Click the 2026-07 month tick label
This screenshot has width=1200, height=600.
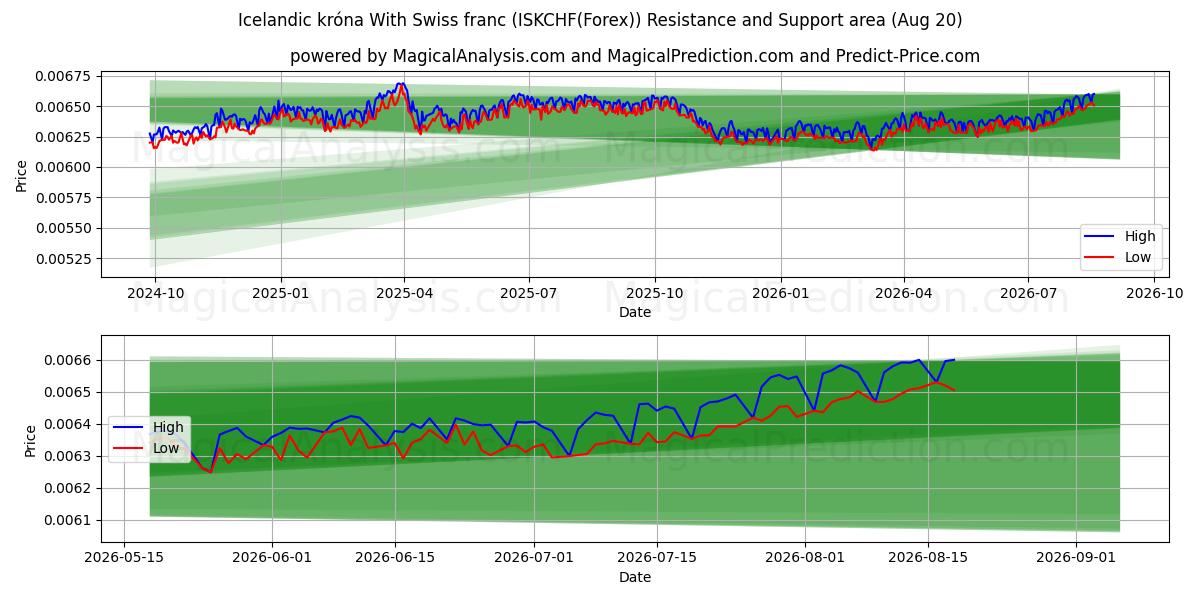pyautogui.click(x=1028, y=294)
